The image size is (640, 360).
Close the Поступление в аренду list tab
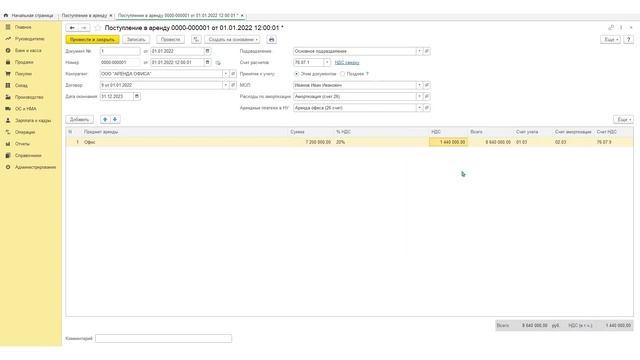tap(111, 16)
